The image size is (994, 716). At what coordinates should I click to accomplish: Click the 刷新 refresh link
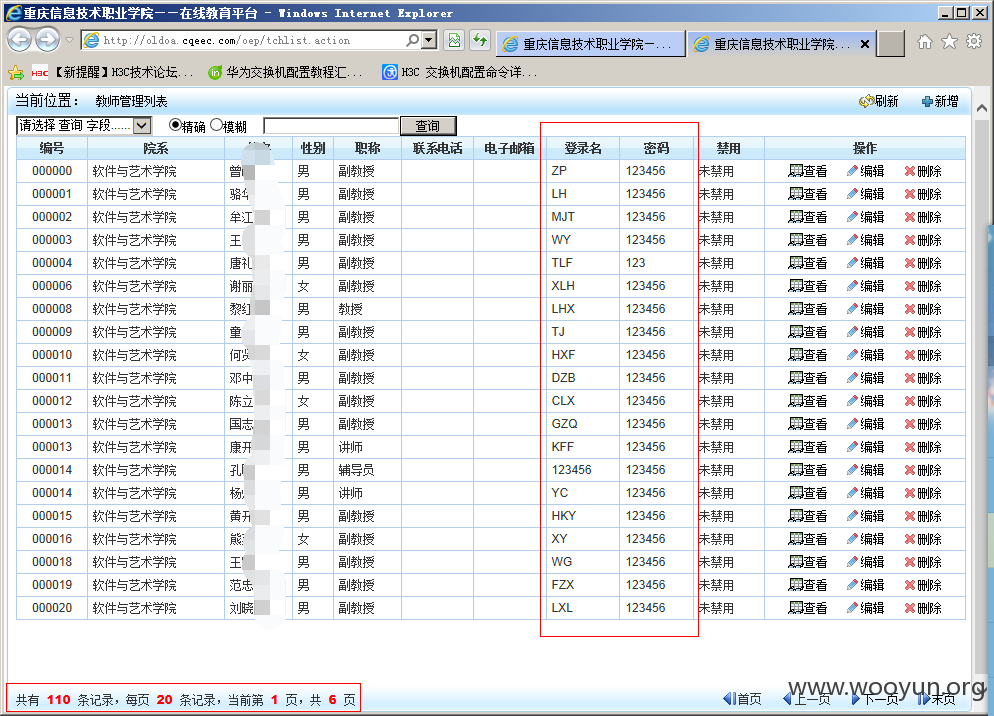(879, 101)
